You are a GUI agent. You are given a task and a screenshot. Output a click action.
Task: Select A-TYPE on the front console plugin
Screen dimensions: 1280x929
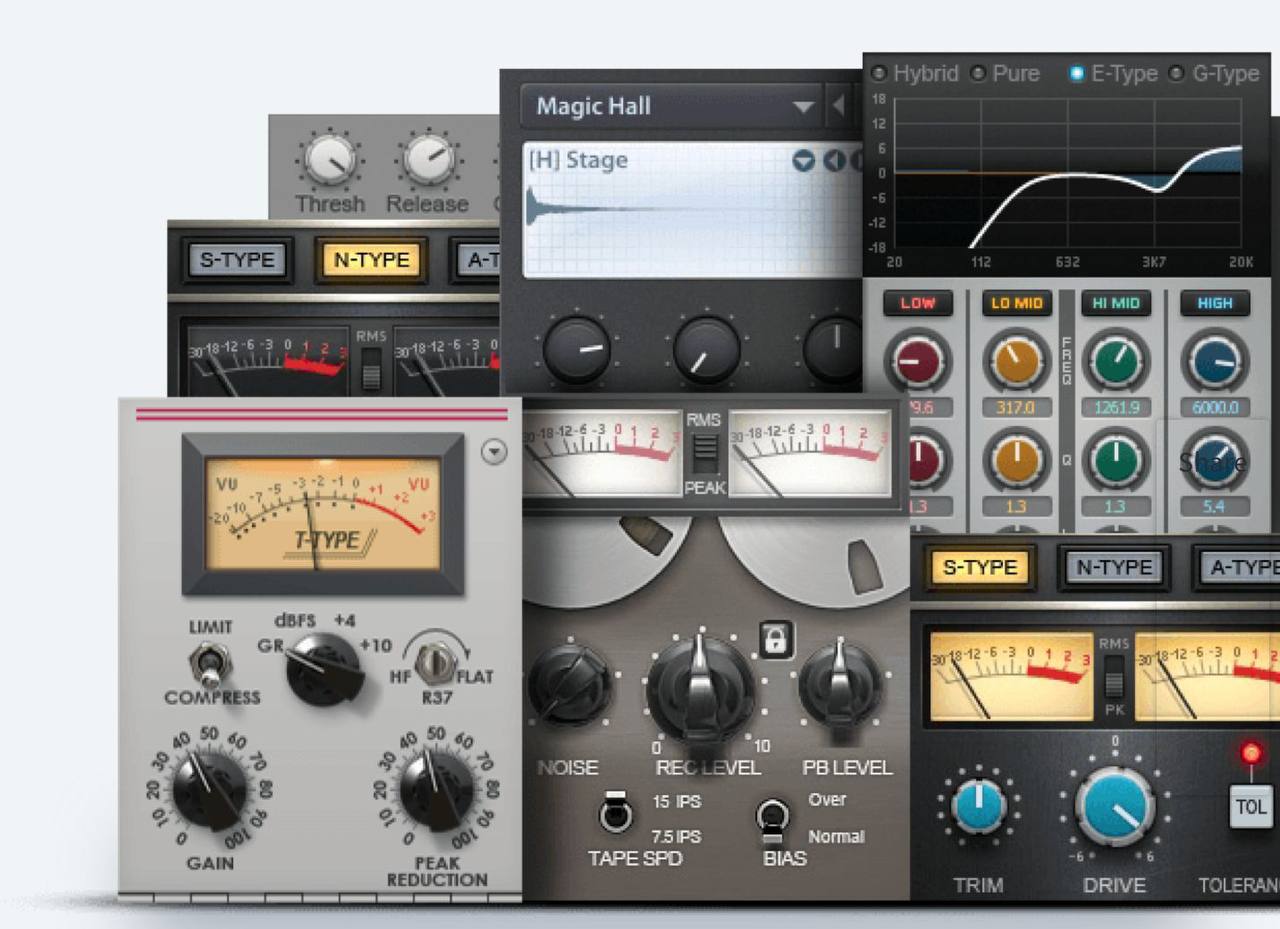pyautogui.click(x=1240, y=567)
